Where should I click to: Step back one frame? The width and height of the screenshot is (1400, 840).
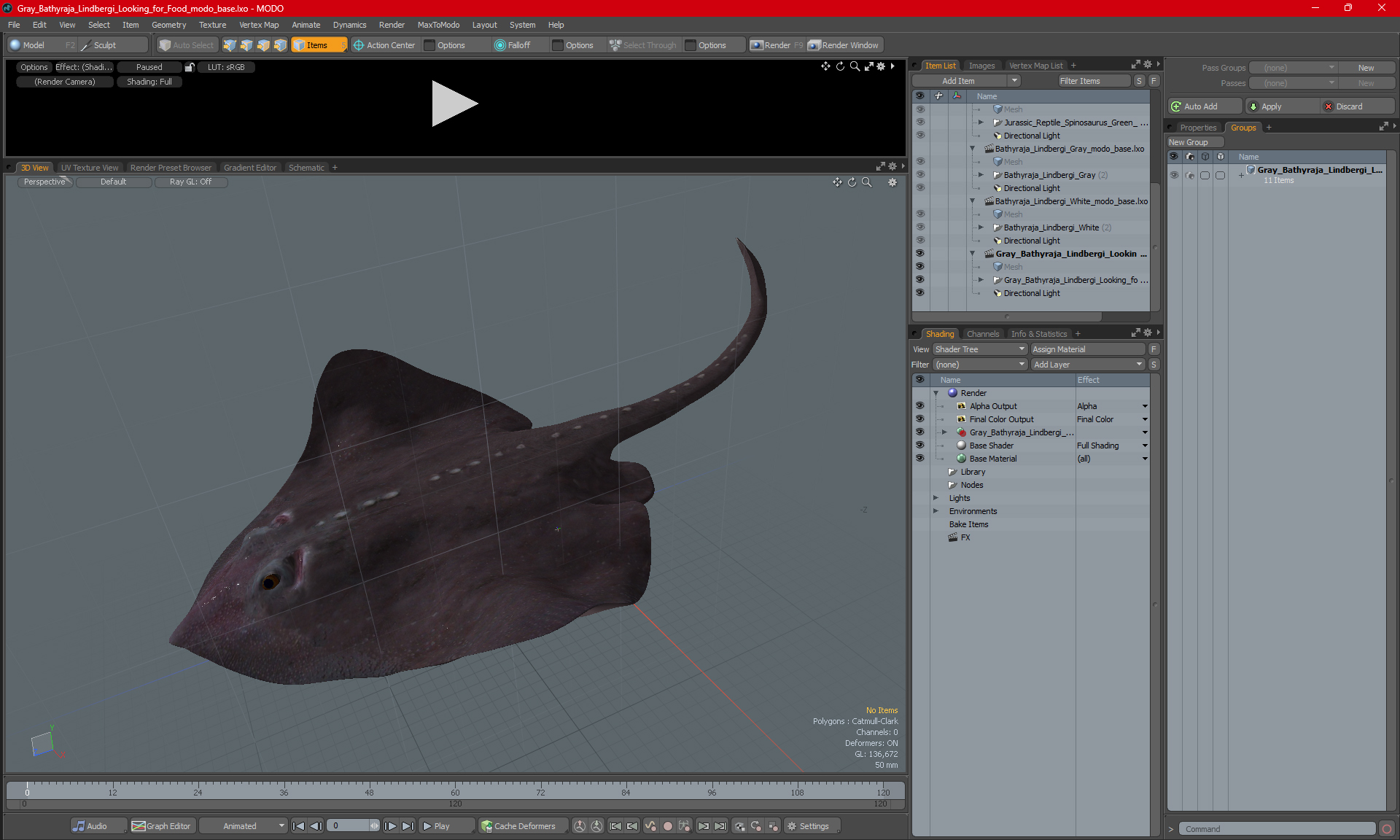(316, 826)
